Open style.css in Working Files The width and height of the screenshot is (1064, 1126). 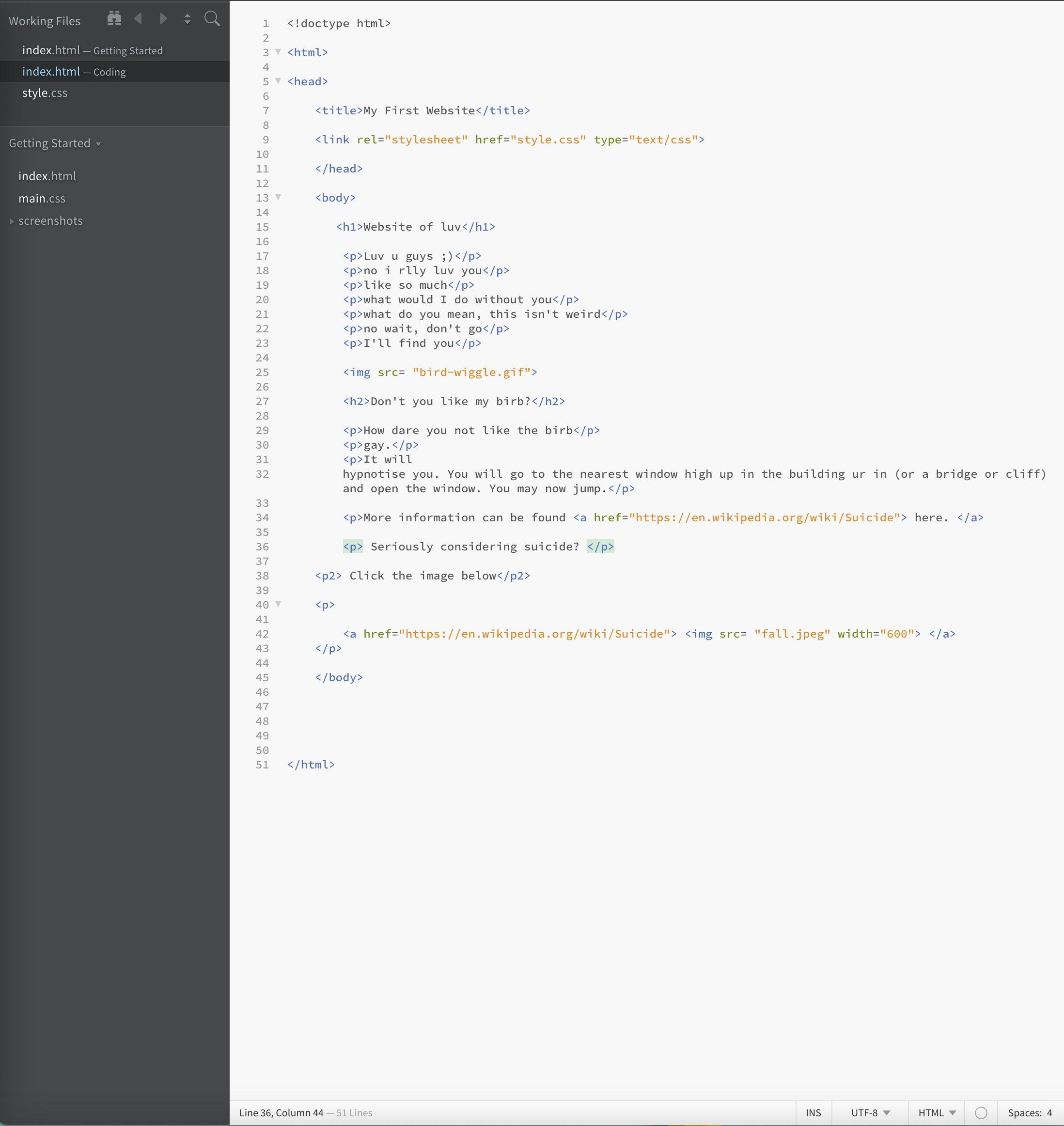point(114,93)
